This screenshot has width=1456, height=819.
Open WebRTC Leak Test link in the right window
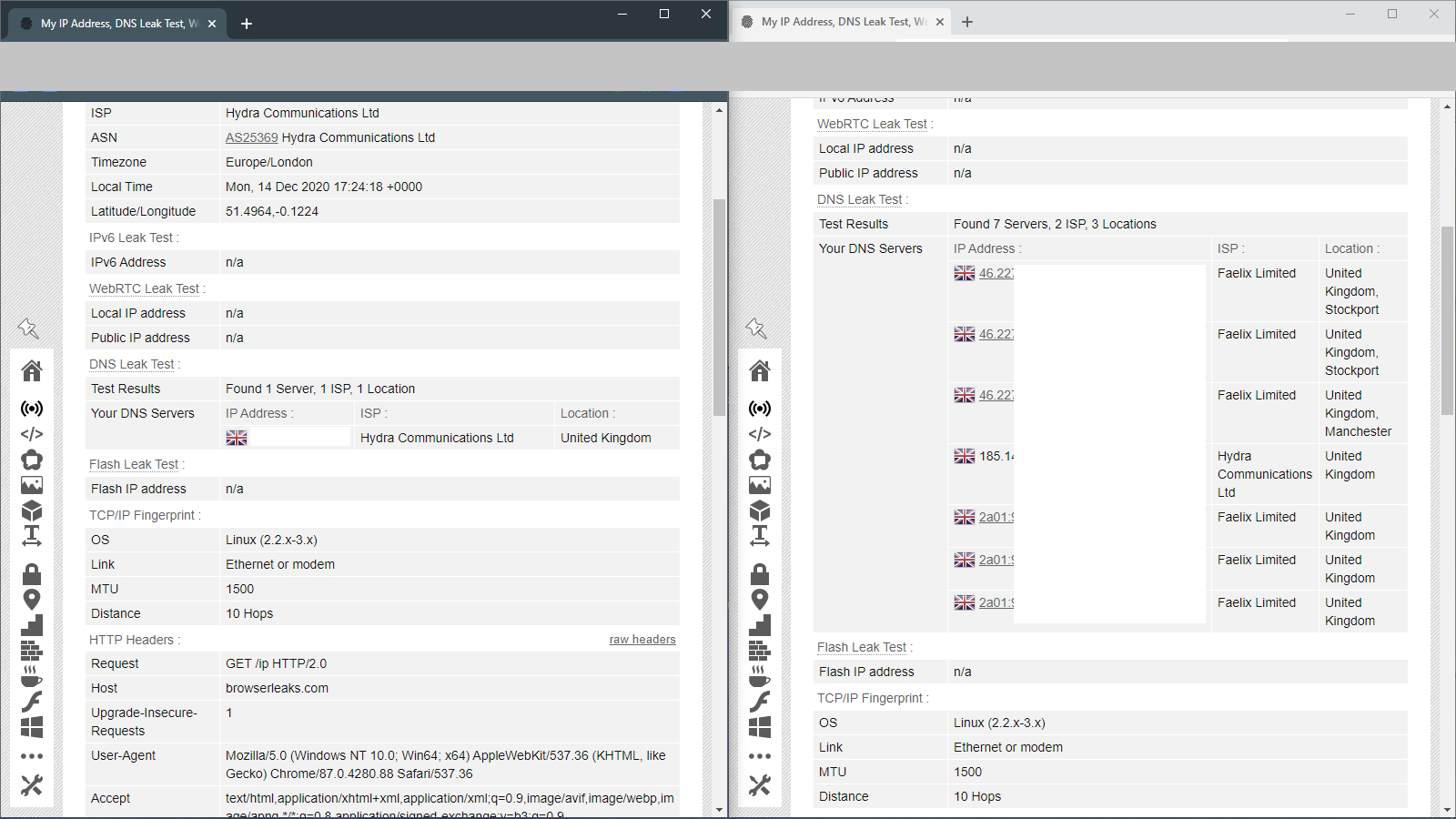click(872, 124)
